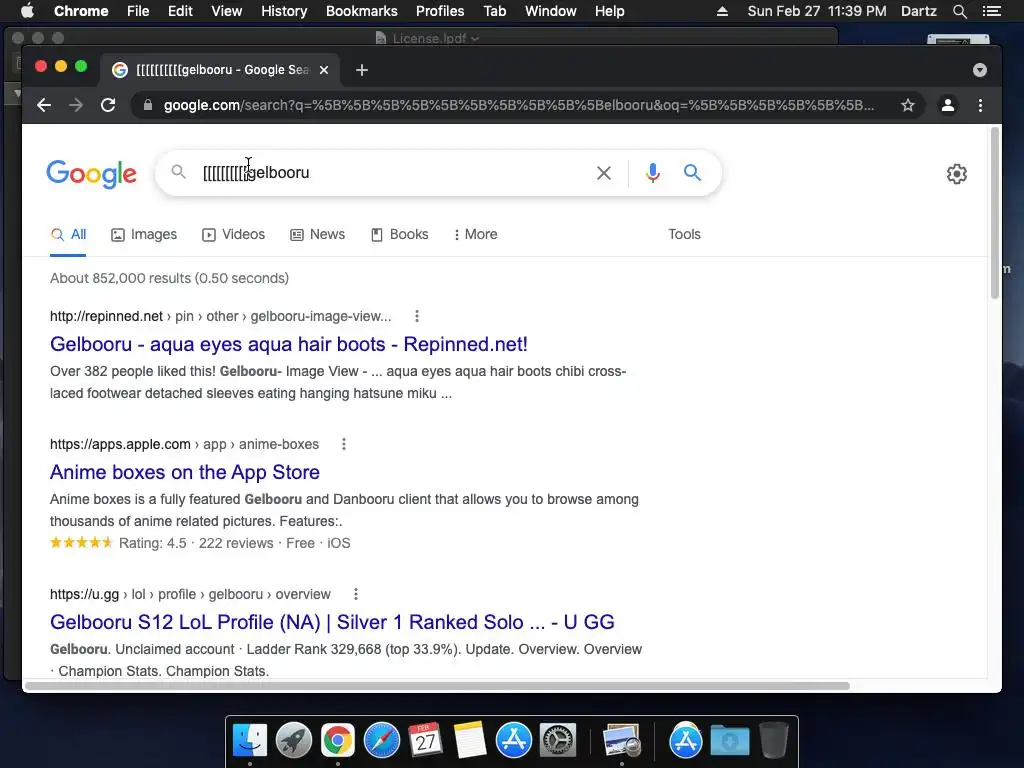Open Finder from the Dock
1024x768 pixels.
coord(250,741)
